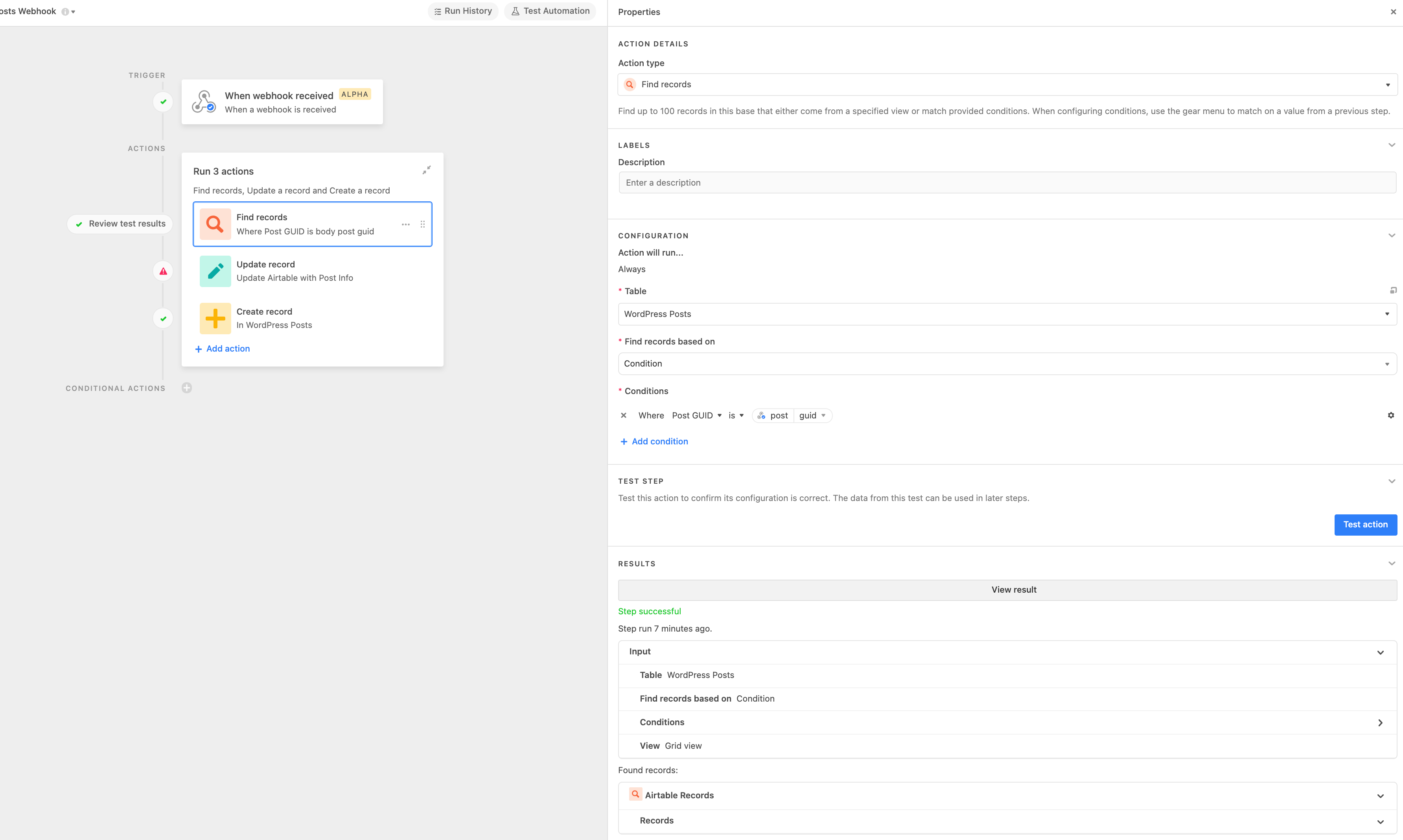Click the Table field link icon

coord(1393,290)
